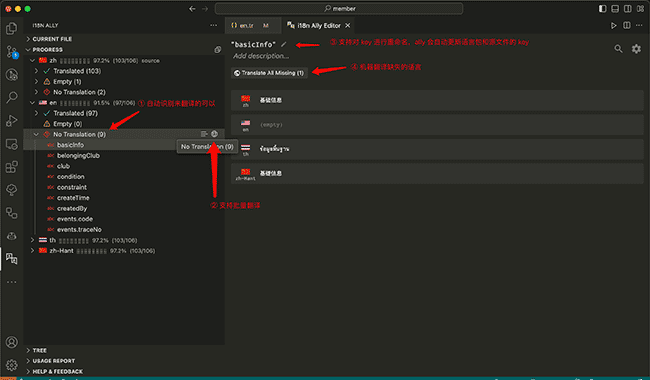The image size is (650, 380).
Task: Go forward with the navigation arrow
Action: (x=205, y=9)
